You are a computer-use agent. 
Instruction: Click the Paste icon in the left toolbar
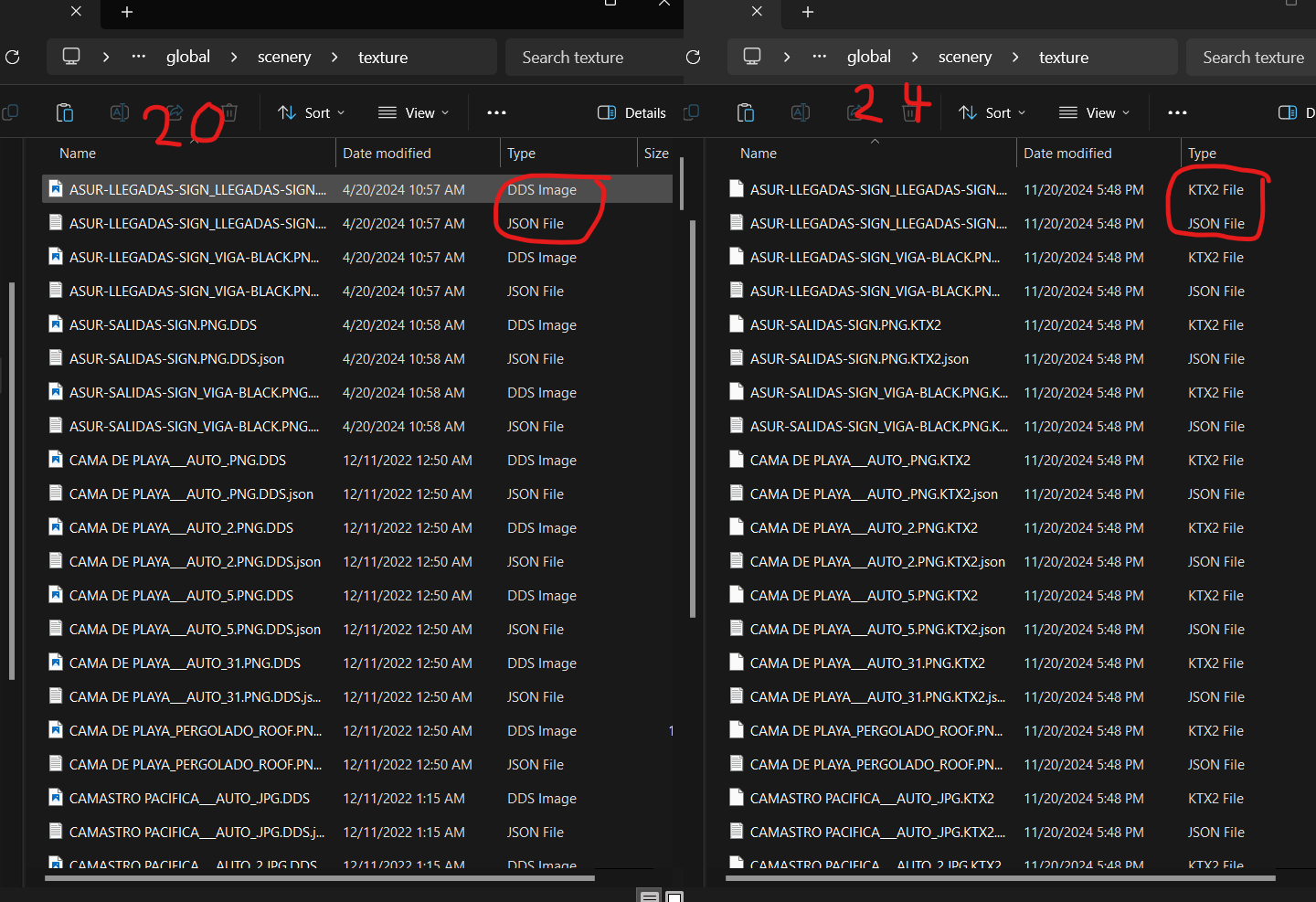point(65,112)
